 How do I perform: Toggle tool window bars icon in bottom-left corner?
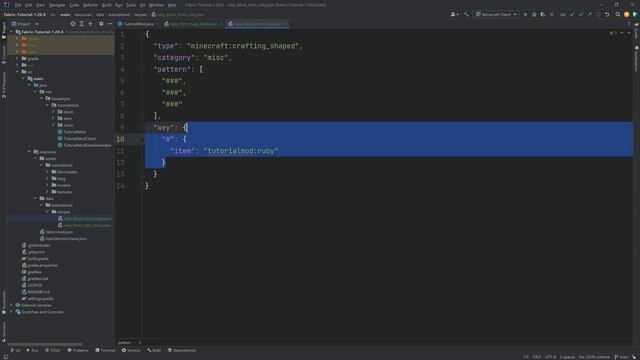6,356
